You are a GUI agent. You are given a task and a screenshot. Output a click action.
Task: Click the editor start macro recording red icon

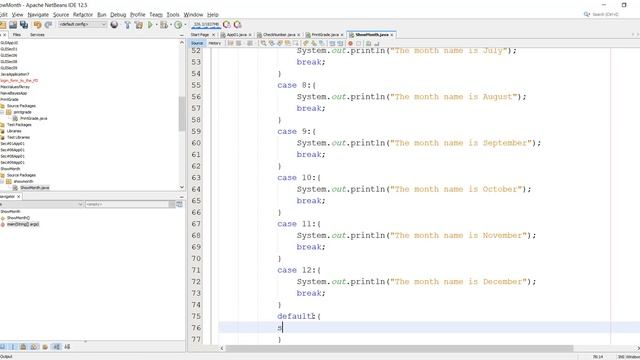click(x=350, y=43)
